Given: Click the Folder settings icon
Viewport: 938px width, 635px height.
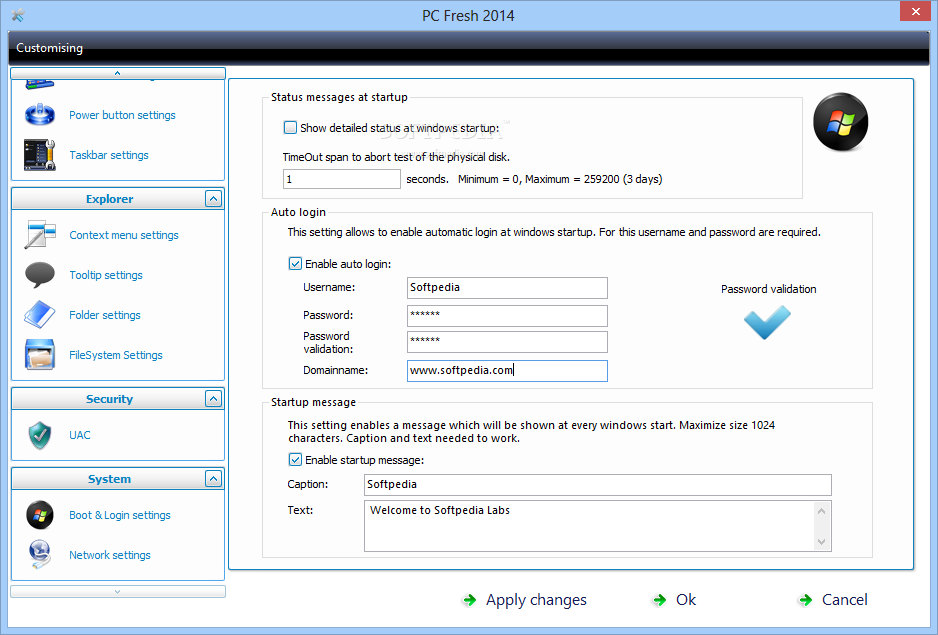Looking at the screenshot, I should click(40, 315).
